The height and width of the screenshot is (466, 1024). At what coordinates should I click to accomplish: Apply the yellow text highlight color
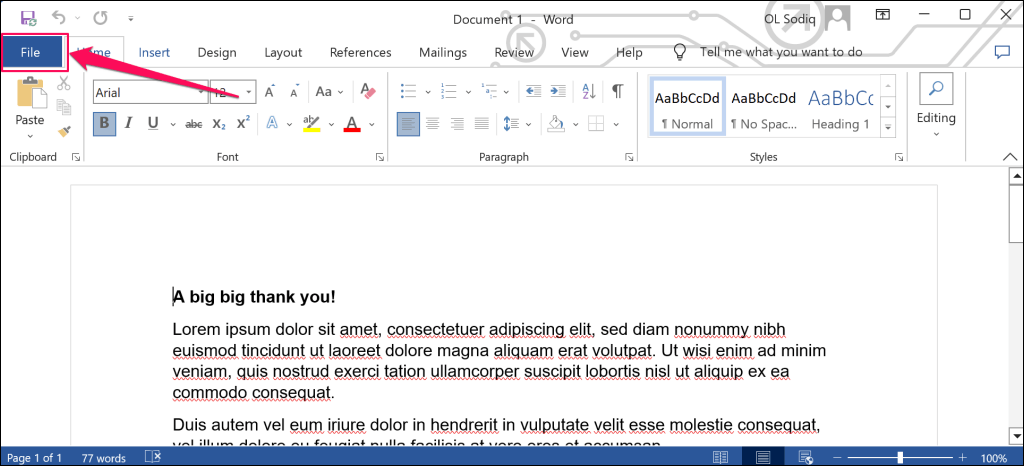tap(312, 123)
